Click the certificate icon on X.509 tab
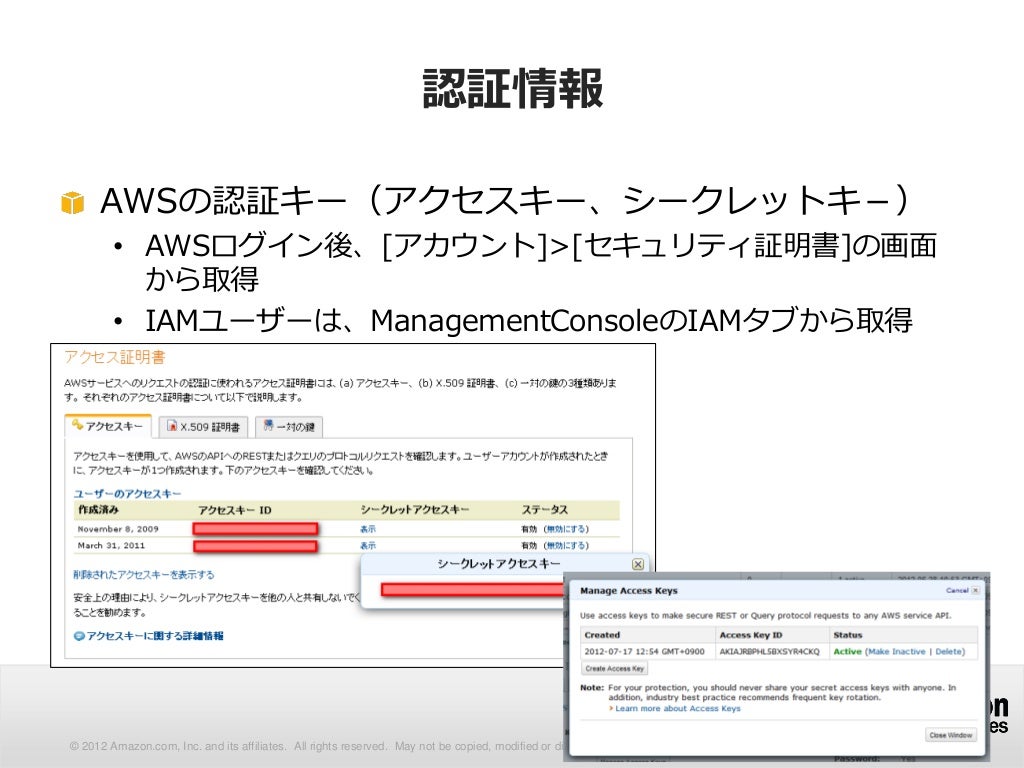Viewport: 1024px width, 768px height. pyautogui.click(x=172, y=426)
